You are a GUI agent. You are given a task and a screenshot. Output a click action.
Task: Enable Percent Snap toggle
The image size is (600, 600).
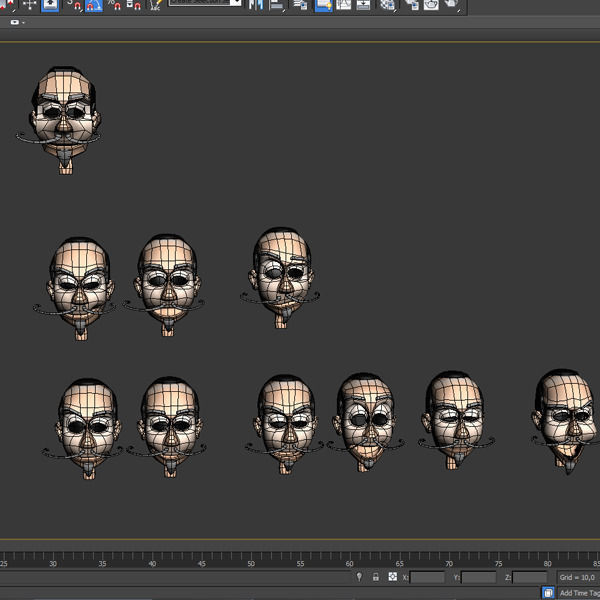(114, 4)
